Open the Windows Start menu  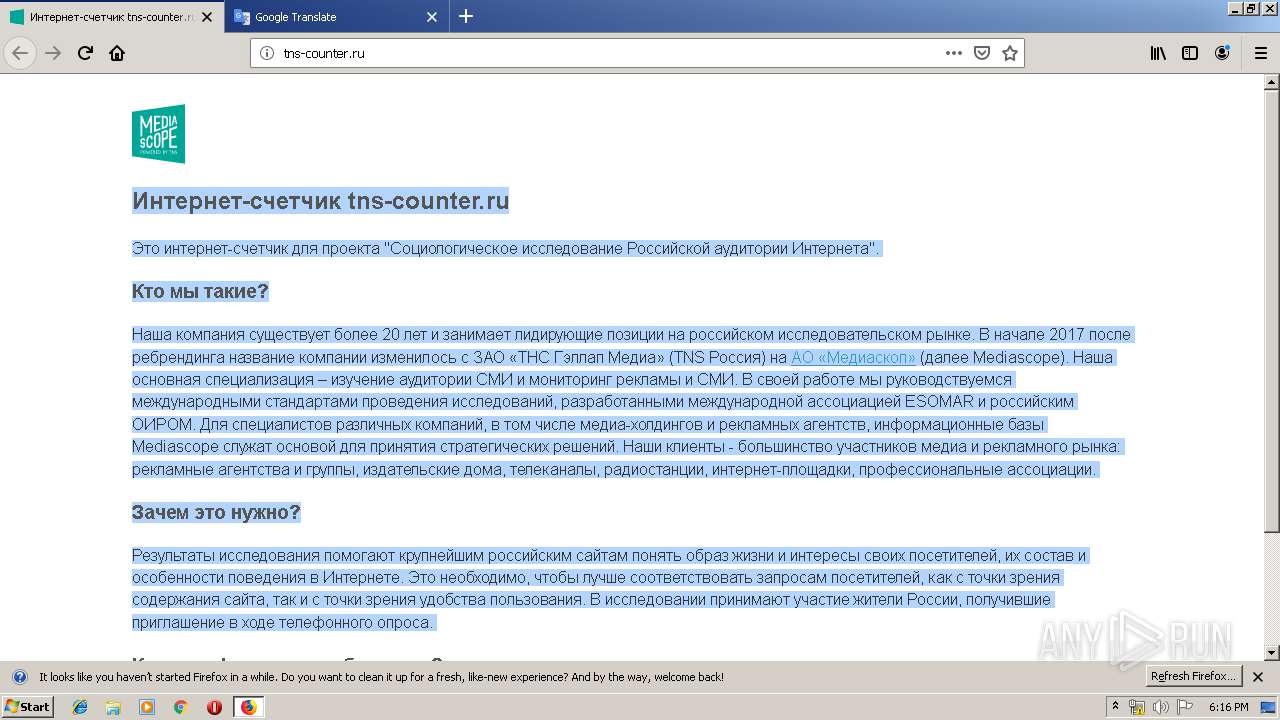pos(27,706)
